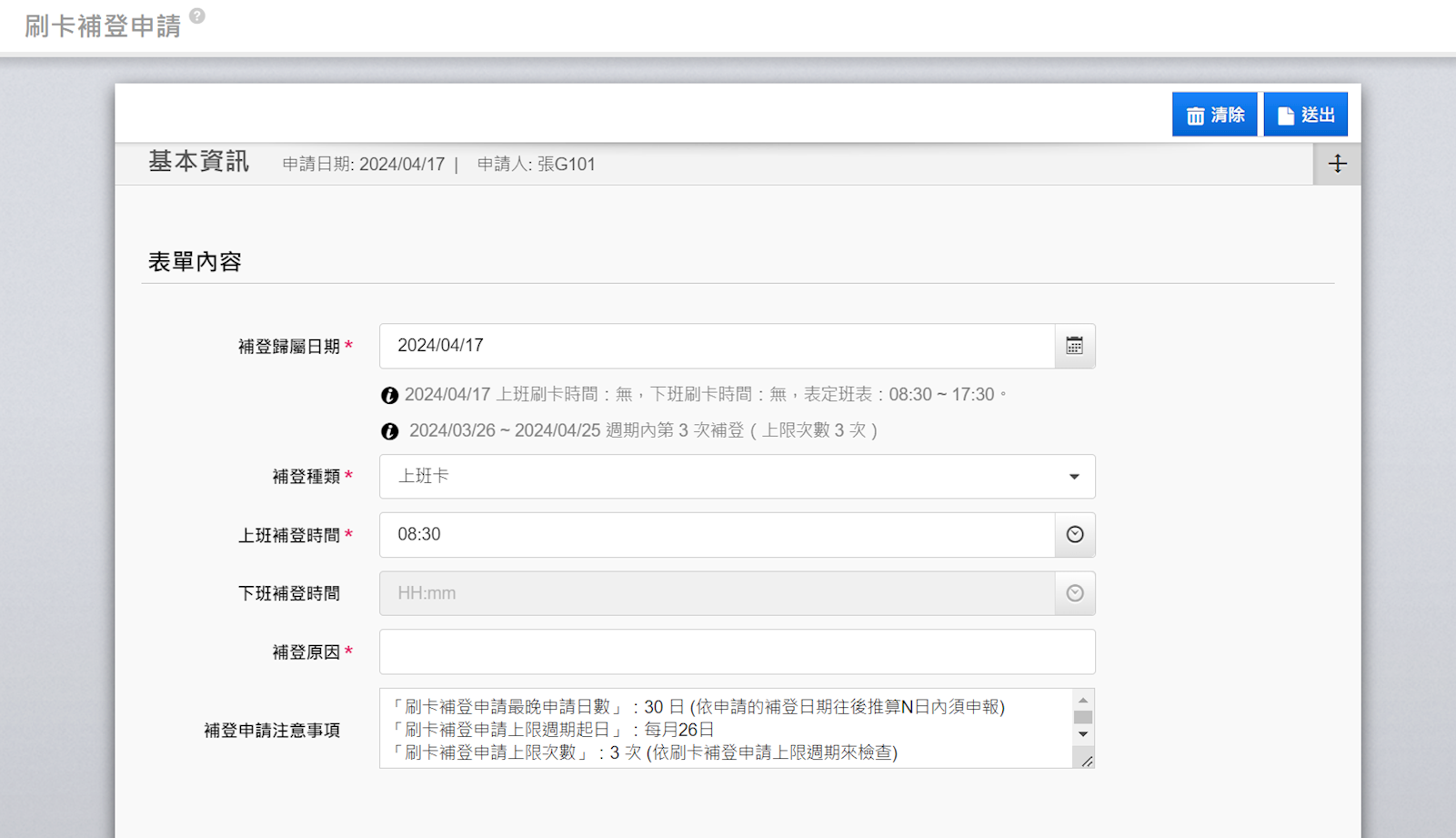
Task: Click info icon beside 上班刷卡時間 message
Action: (389, 395)
